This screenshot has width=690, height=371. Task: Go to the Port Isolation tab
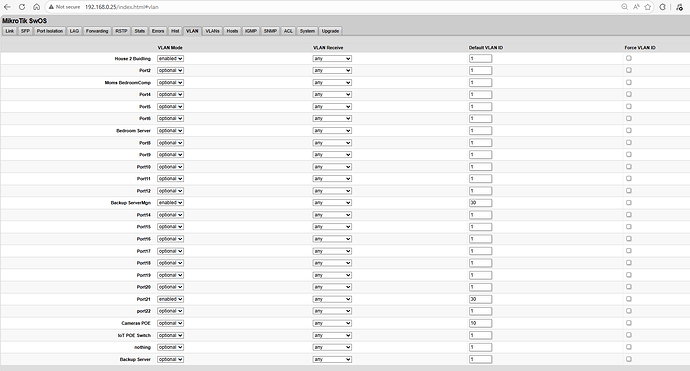tap(50, 31)
